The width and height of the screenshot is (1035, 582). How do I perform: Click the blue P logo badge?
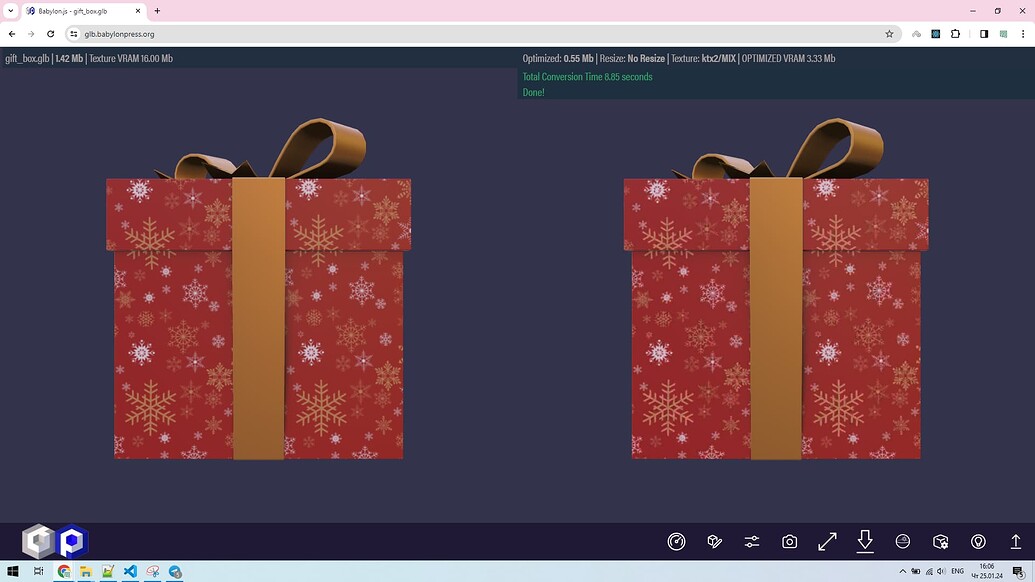pyautogui.click(x=70, y=541)
